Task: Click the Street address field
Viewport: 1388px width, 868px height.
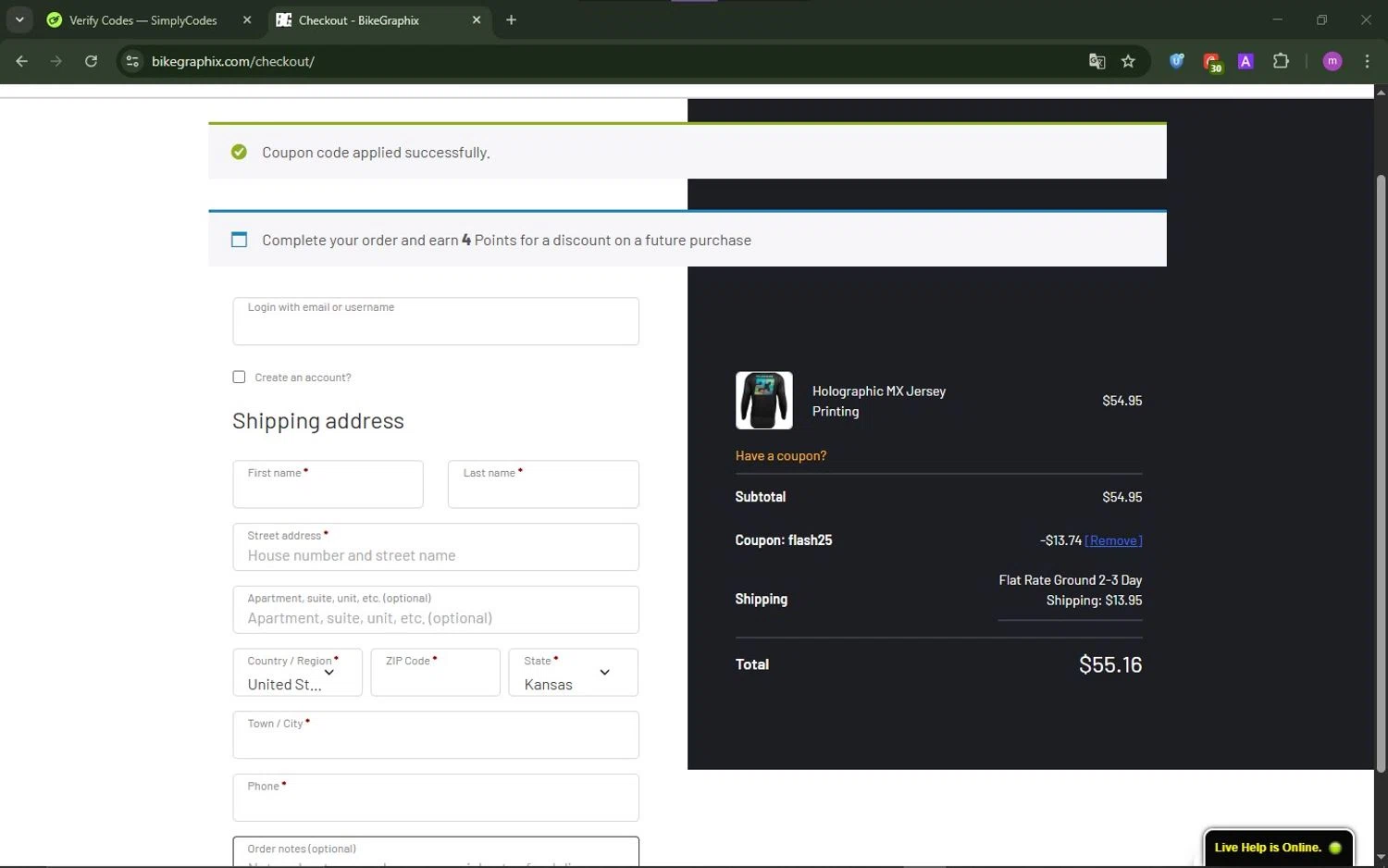Action: (436, 547)
